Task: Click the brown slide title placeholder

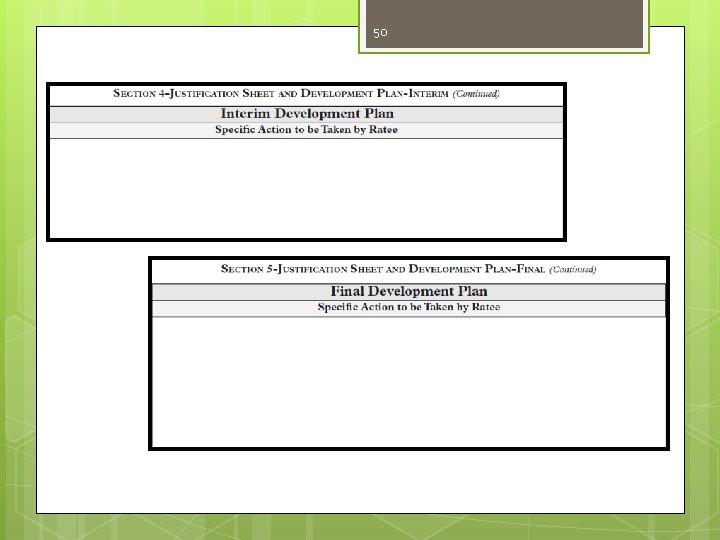Action: click(504, 23)
